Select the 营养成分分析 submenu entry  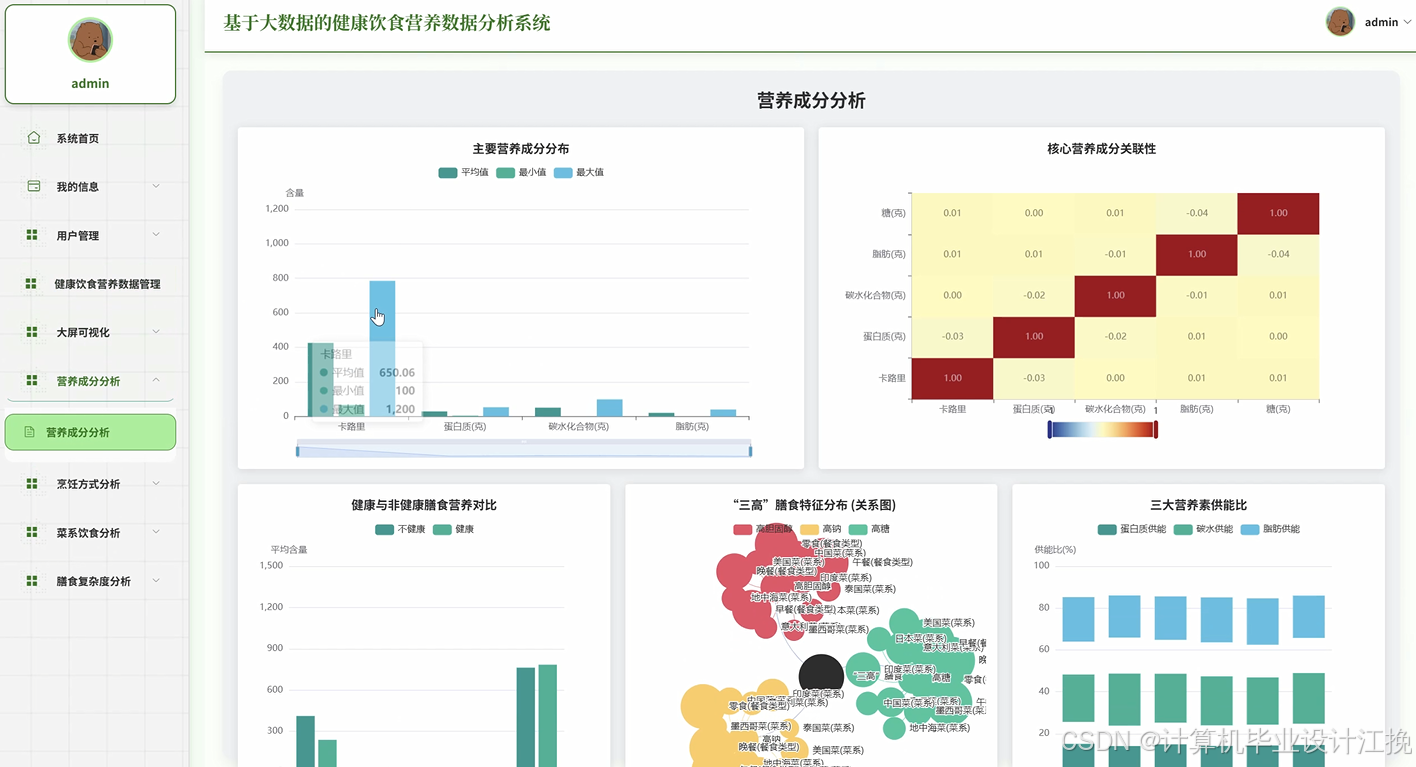click(x=90, y=432)
